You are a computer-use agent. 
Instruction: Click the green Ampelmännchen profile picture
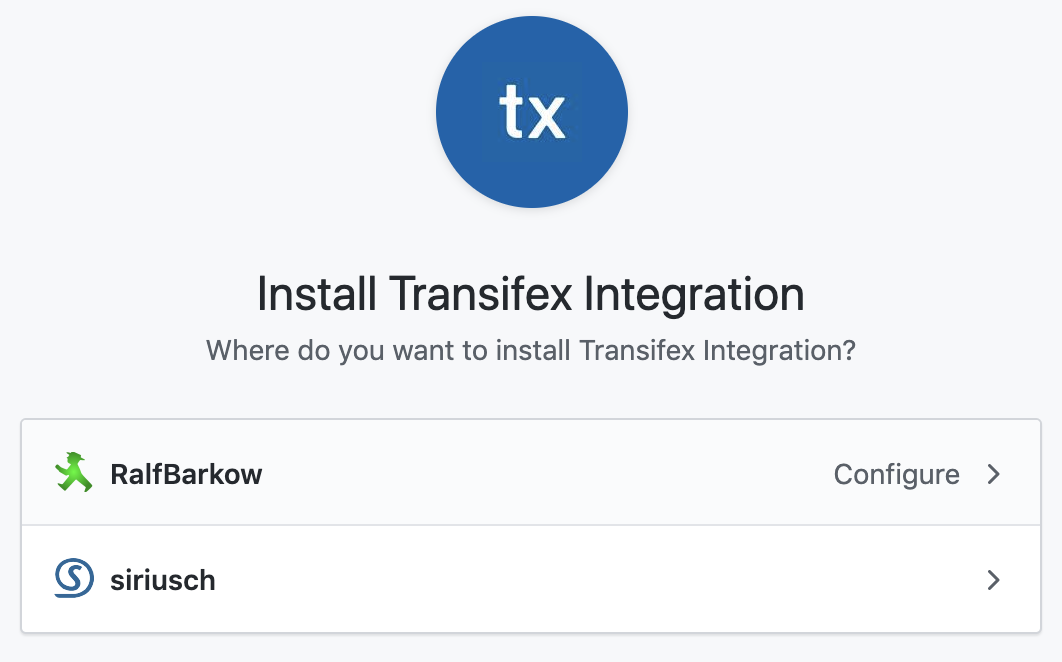pos(72,473)
